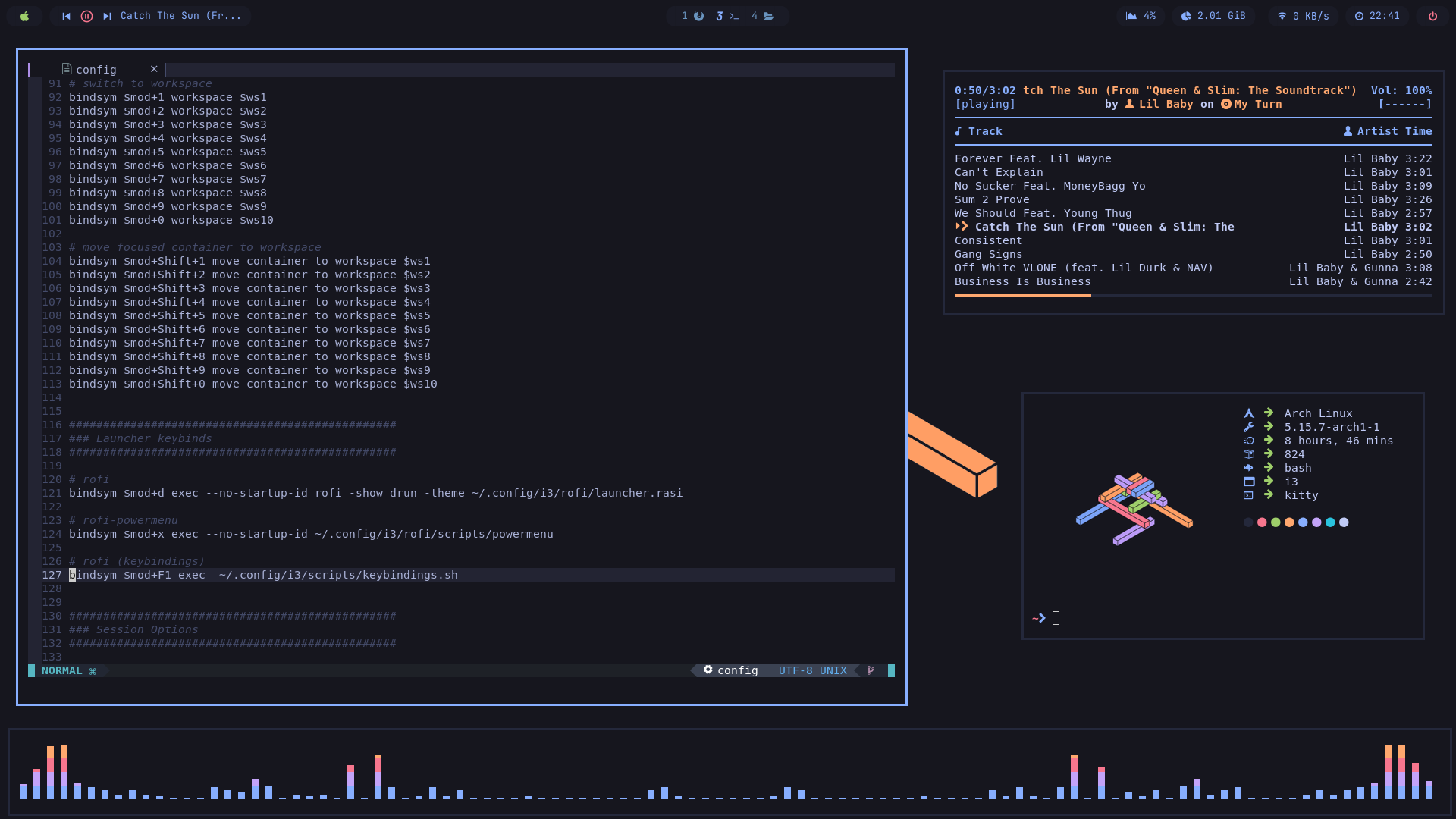Select the Gang Signs track
The image size is (1456, 819).
(988, 254)
